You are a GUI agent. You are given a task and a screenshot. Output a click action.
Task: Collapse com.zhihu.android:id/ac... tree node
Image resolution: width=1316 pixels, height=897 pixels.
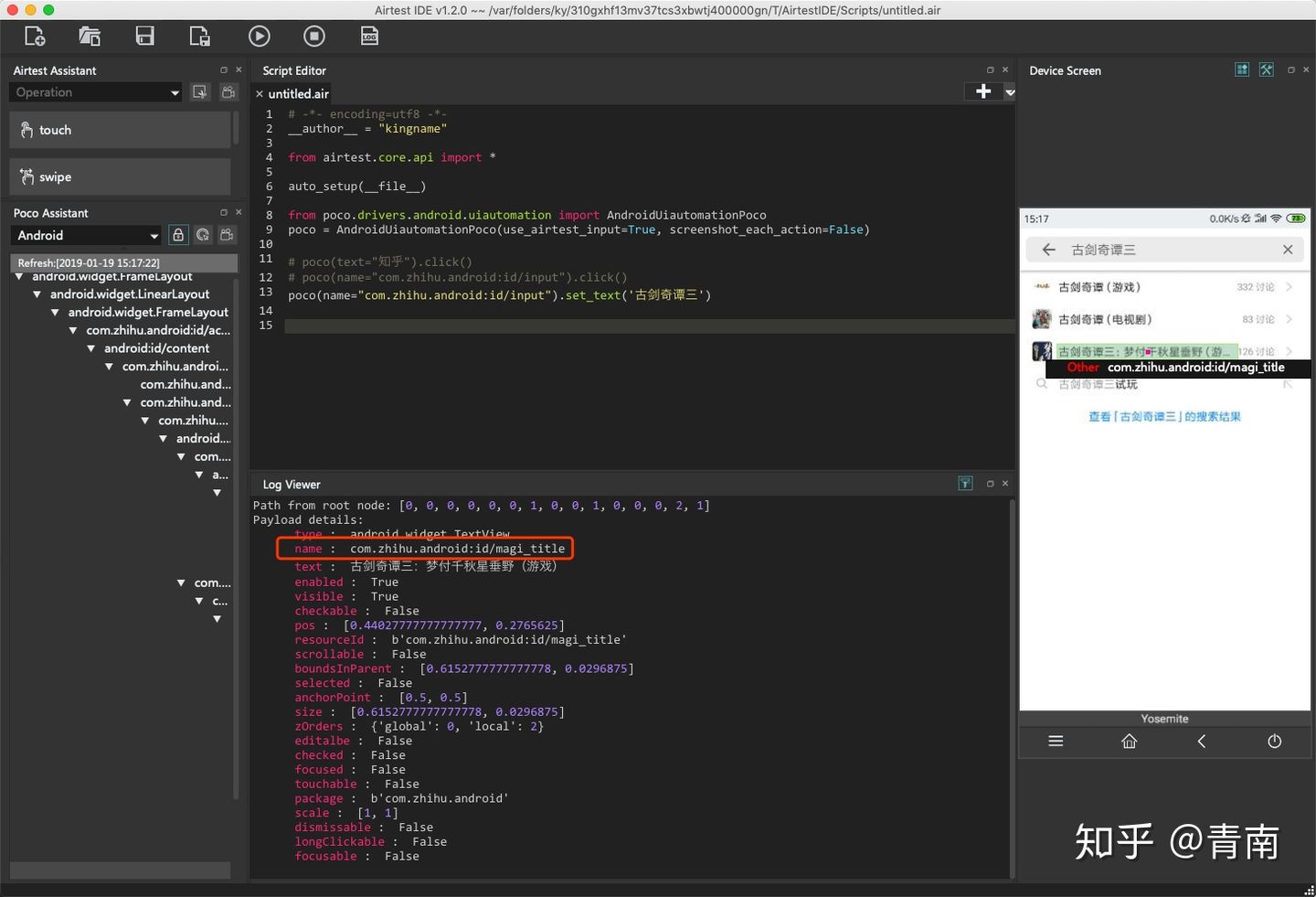(x=73, y=330)
